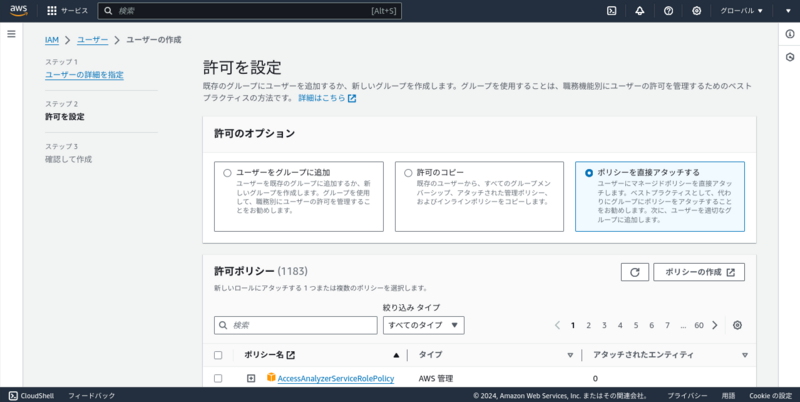
Task: Launch CloudShell from top bar icon
Action: pos(611,11)
